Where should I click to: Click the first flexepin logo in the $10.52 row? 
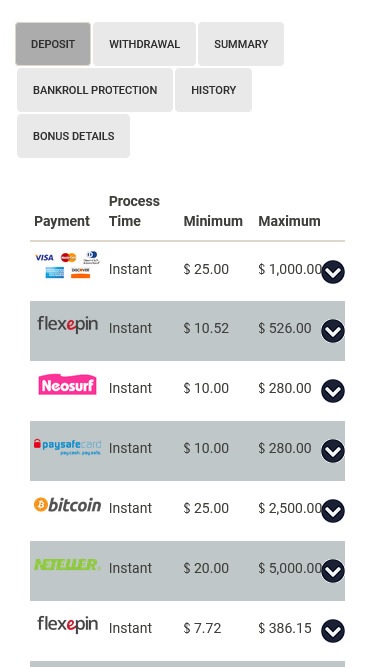[68, 325]
